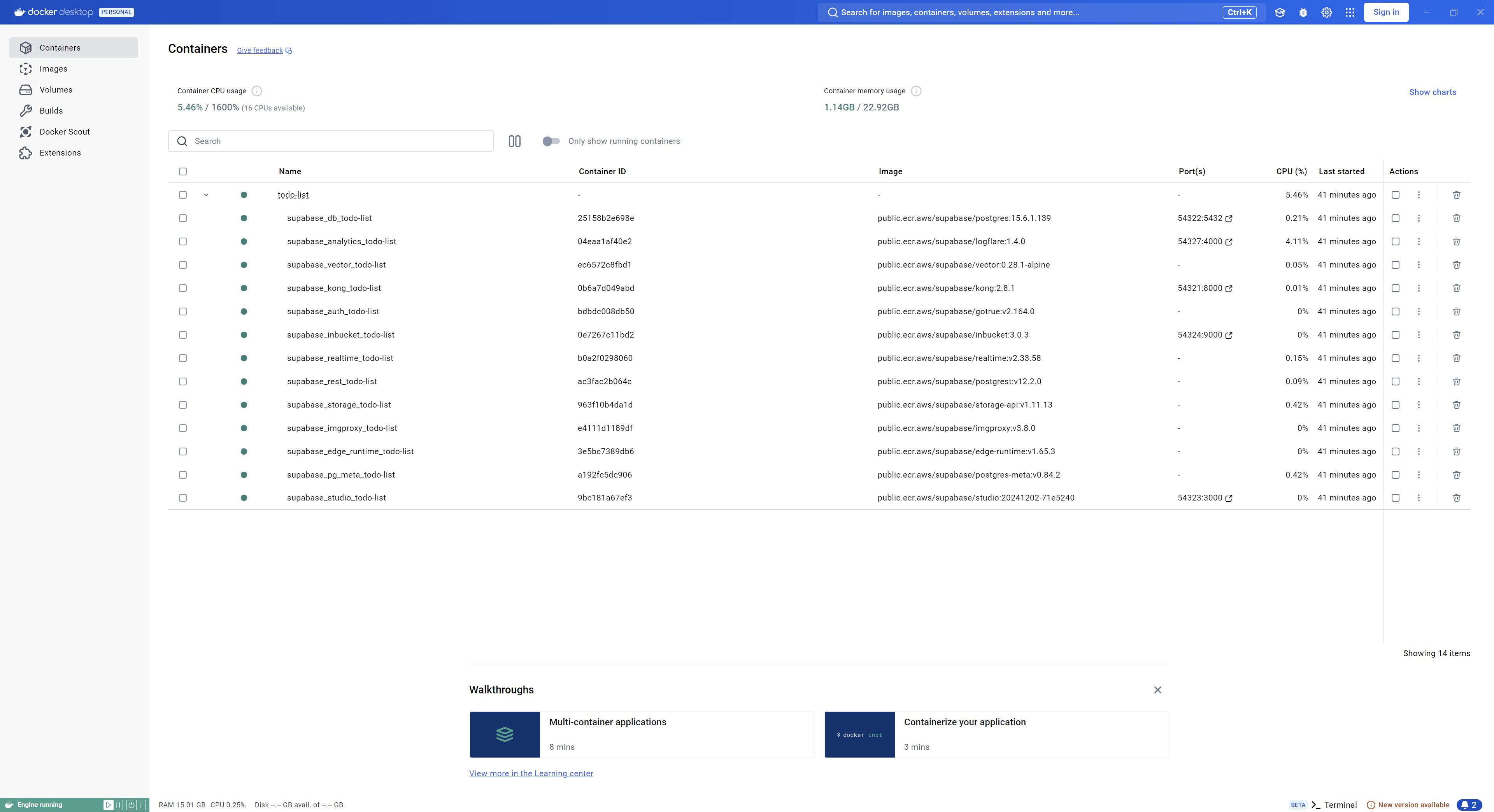This screenshot has width=1494, height=812.
Task: Check the select-all checkbox in the table header
Action: tap(183, 171)
